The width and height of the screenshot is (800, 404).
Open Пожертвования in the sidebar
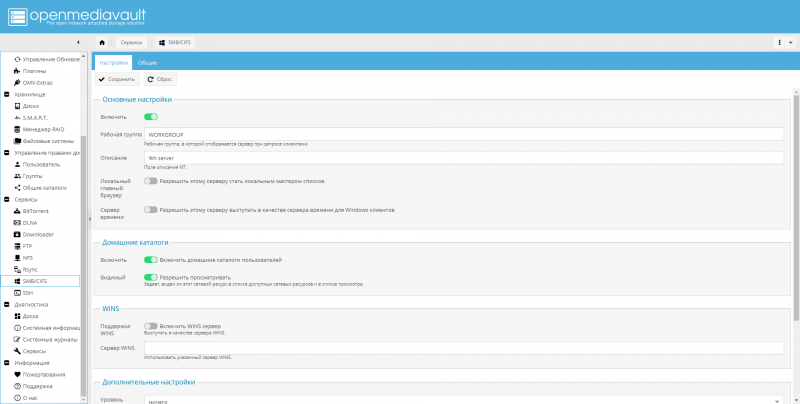click(x=43, y=374)
